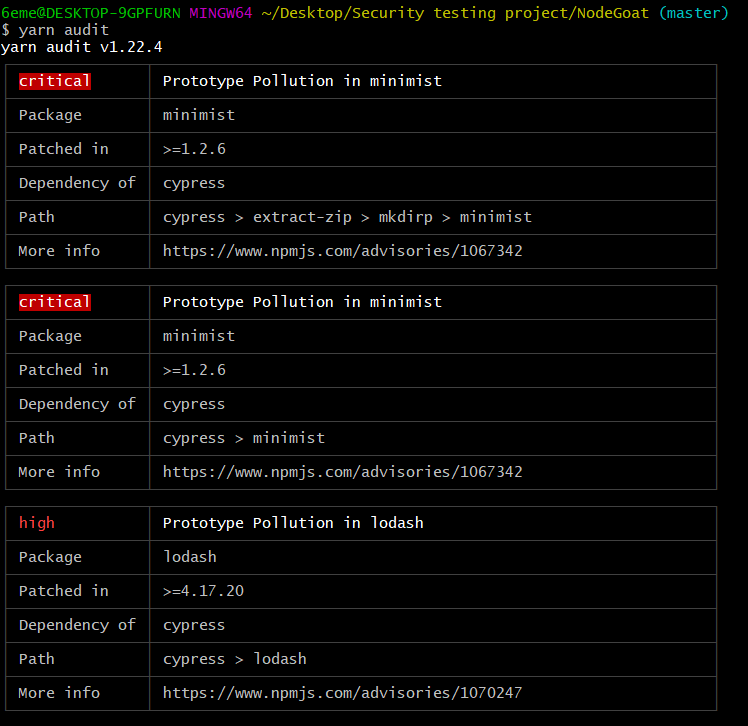Open the advisories/1070247 link
This screenshot has width=748, height=726.
tap(343, 693)
